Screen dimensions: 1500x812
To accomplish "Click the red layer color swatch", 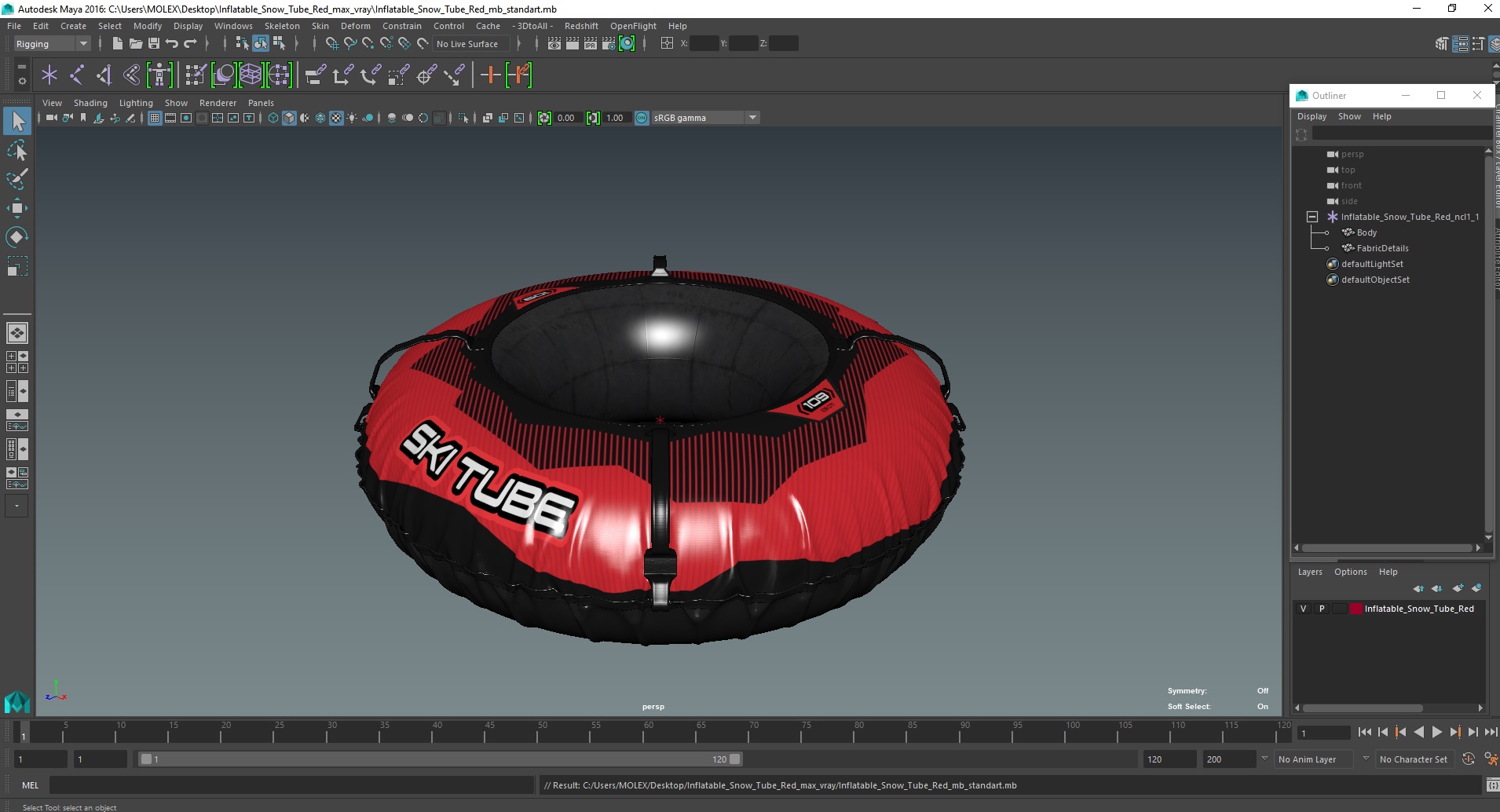I will 1355,609.
